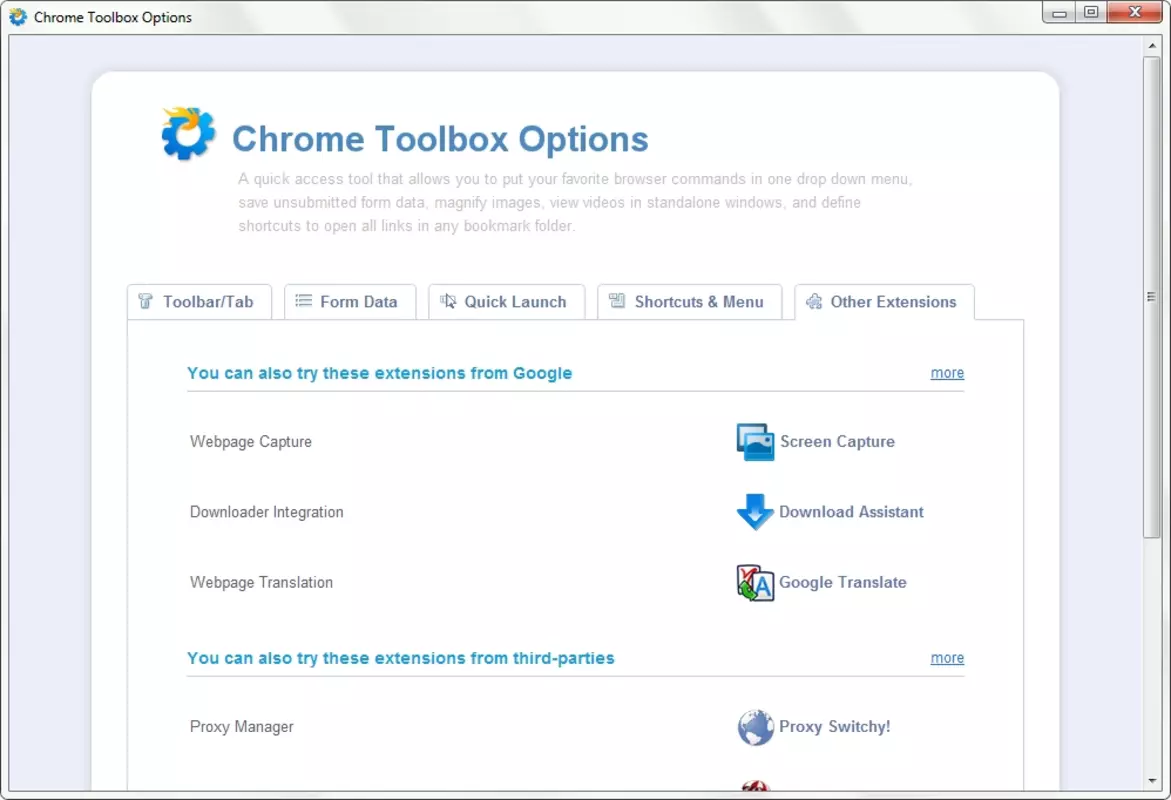The width and height of the screenshot is (1171, 800).
Task: Switch to the Toolbar/Tab tab
Action: coord(199,302)
